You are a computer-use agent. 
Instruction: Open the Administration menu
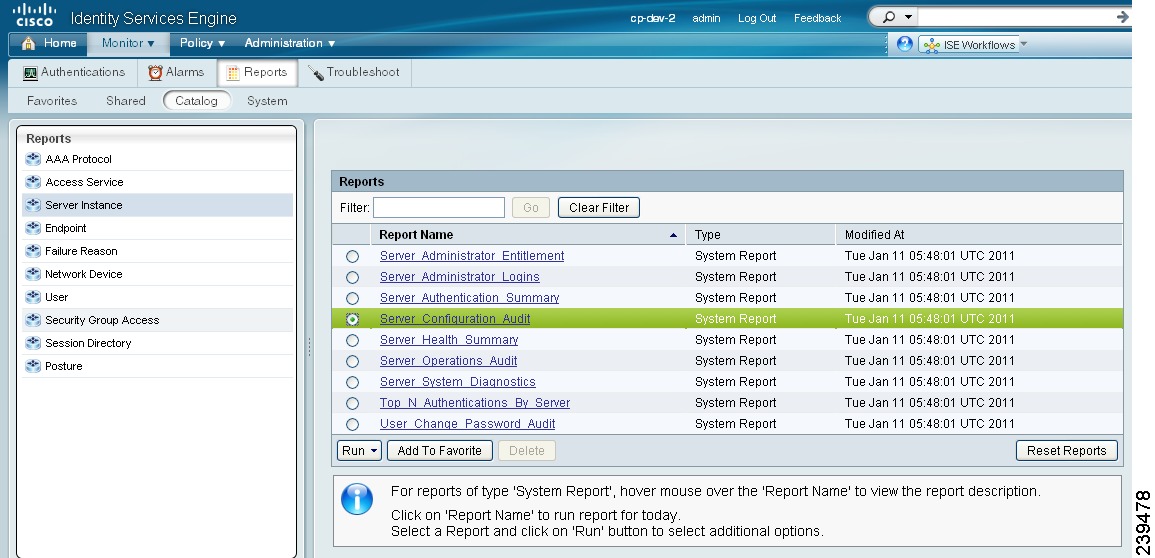point(289,43)
